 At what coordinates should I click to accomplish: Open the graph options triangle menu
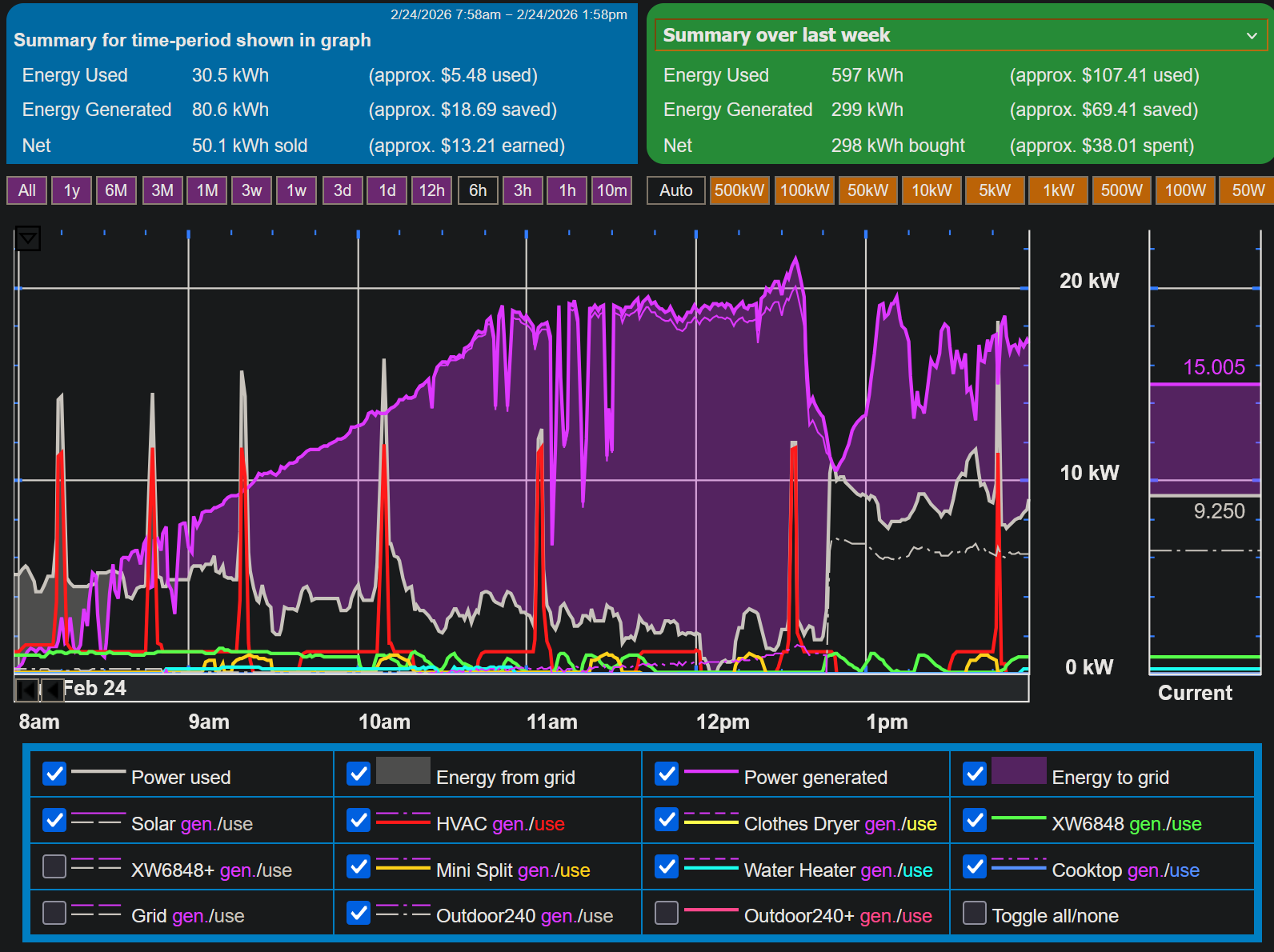[x=27, y=238]
